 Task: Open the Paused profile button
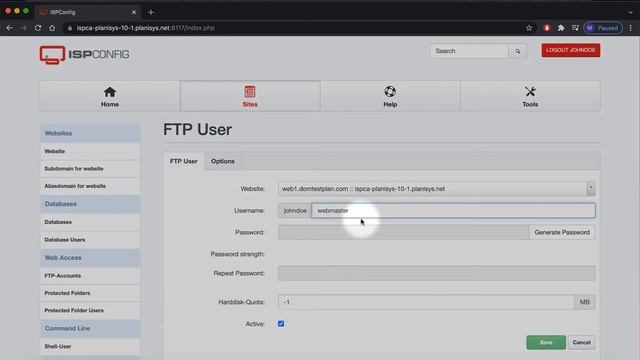click(603, 28)
